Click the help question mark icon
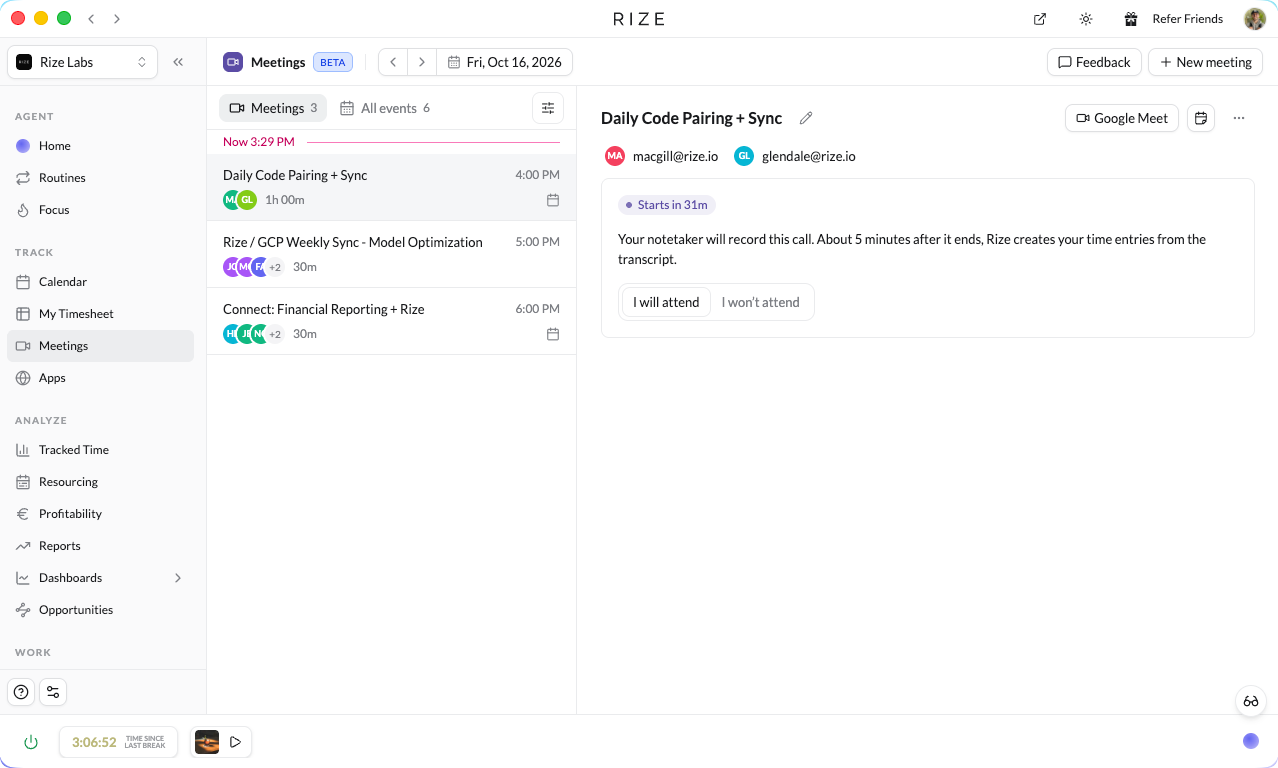This screenshot has width=1278, height=768. [21, 692]
